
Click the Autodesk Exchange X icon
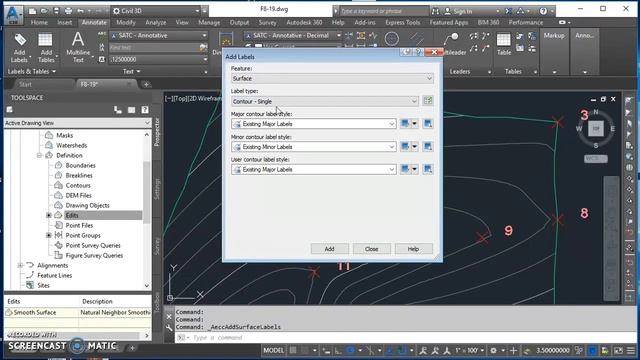[509, 11]
